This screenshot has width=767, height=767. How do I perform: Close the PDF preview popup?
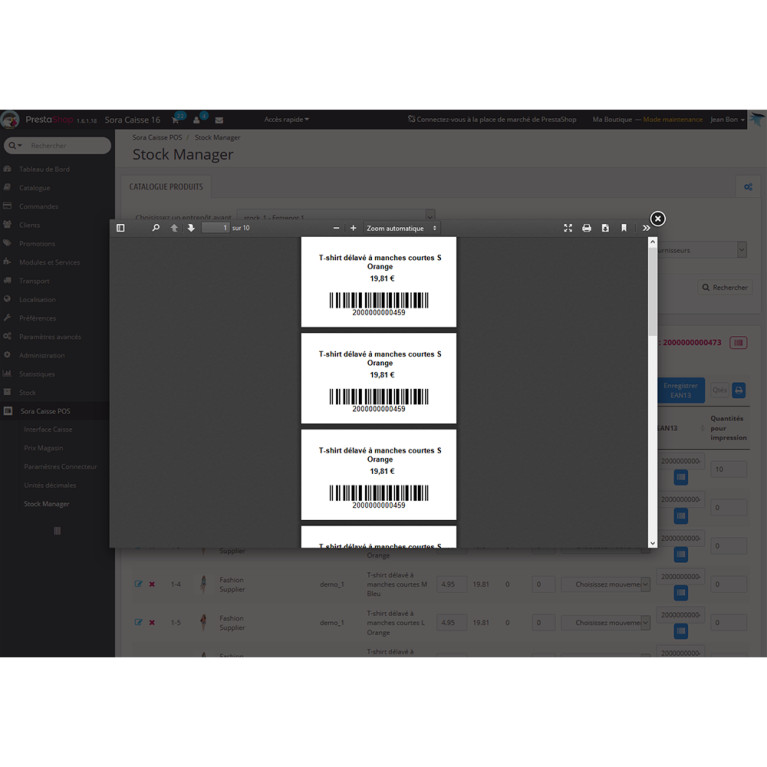(x=657, y=218)
